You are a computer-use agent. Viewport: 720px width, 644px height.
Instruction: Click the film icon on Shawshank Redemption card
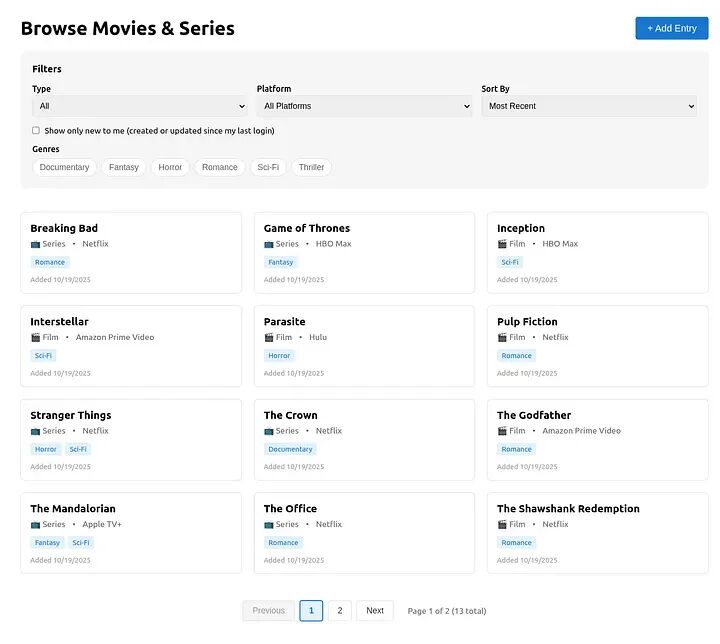(x=502, y=524)
